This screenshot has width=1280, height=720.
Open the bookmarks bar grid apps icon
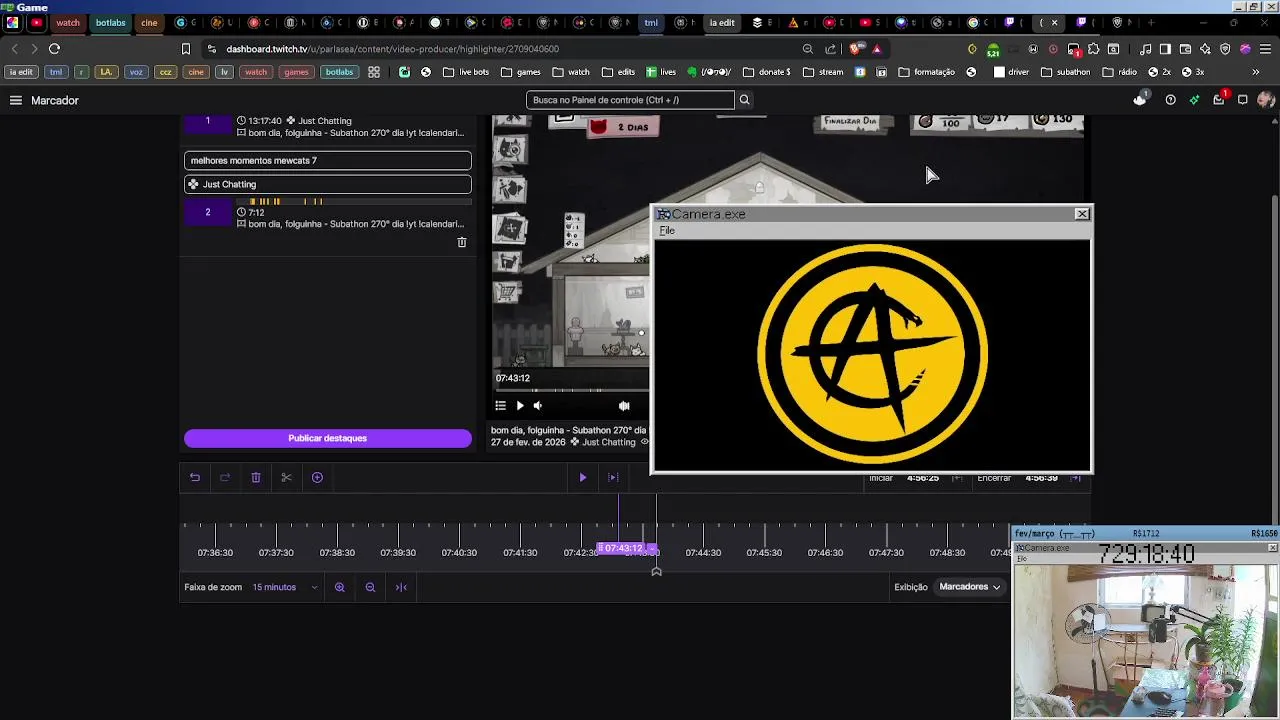[x=374, y=72]
